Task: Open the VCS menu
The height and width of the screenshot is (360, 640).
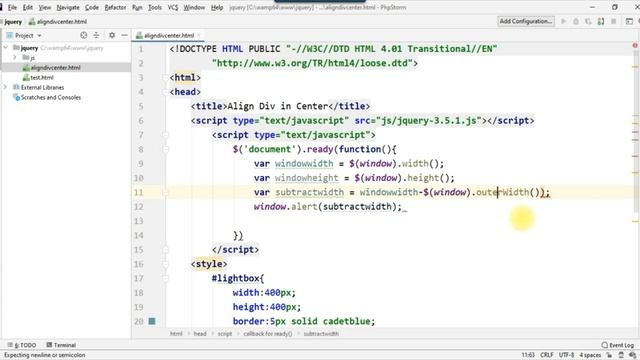Action: coord(173,7)
